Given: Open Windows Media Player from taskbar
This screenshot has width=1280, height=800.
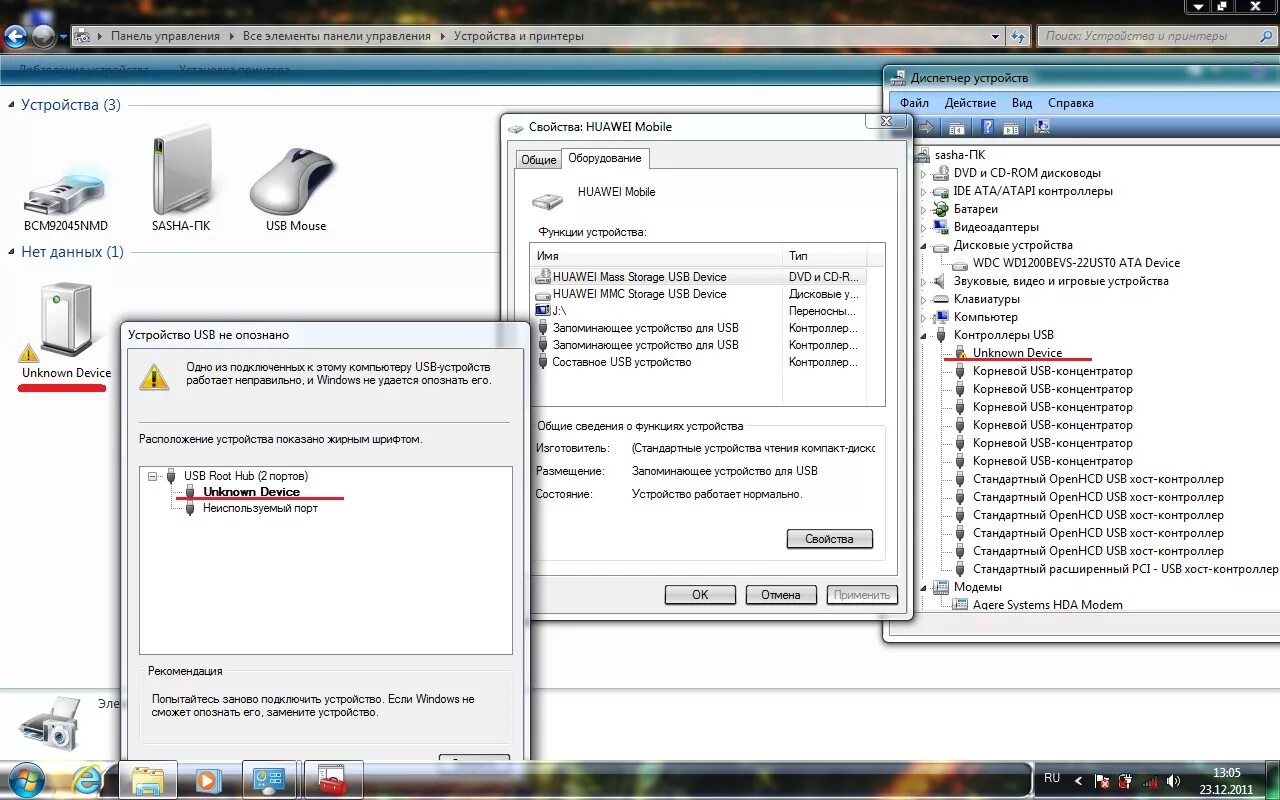Looking at the screenshot, I should [x=208, y=780].
